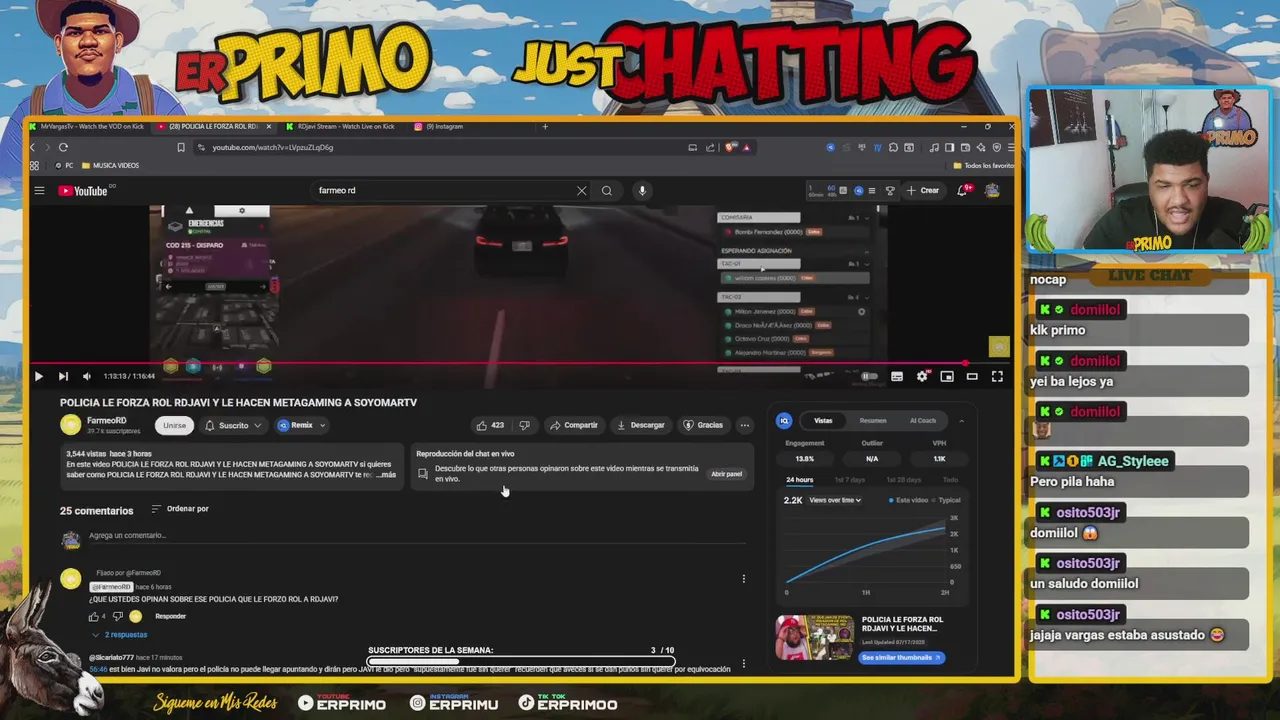Switch to RDjavi Stream Kick tab
This screenshot has height=720, width=1280.
tap(341, 126)
